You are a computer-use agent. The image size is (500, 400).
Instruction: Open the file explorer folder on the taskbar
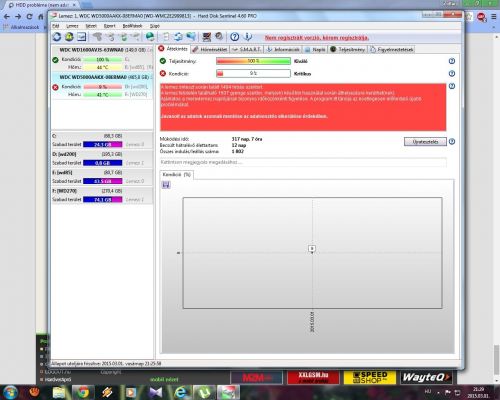click(x=59, y=392)
